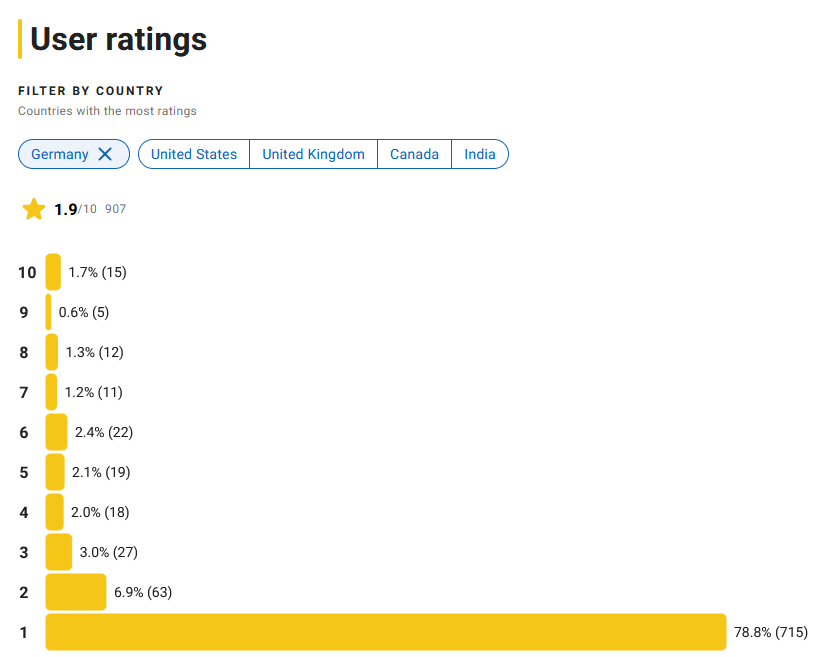Click the 6-star rating bar
This screenshot has height=657, width=826.
57,432
